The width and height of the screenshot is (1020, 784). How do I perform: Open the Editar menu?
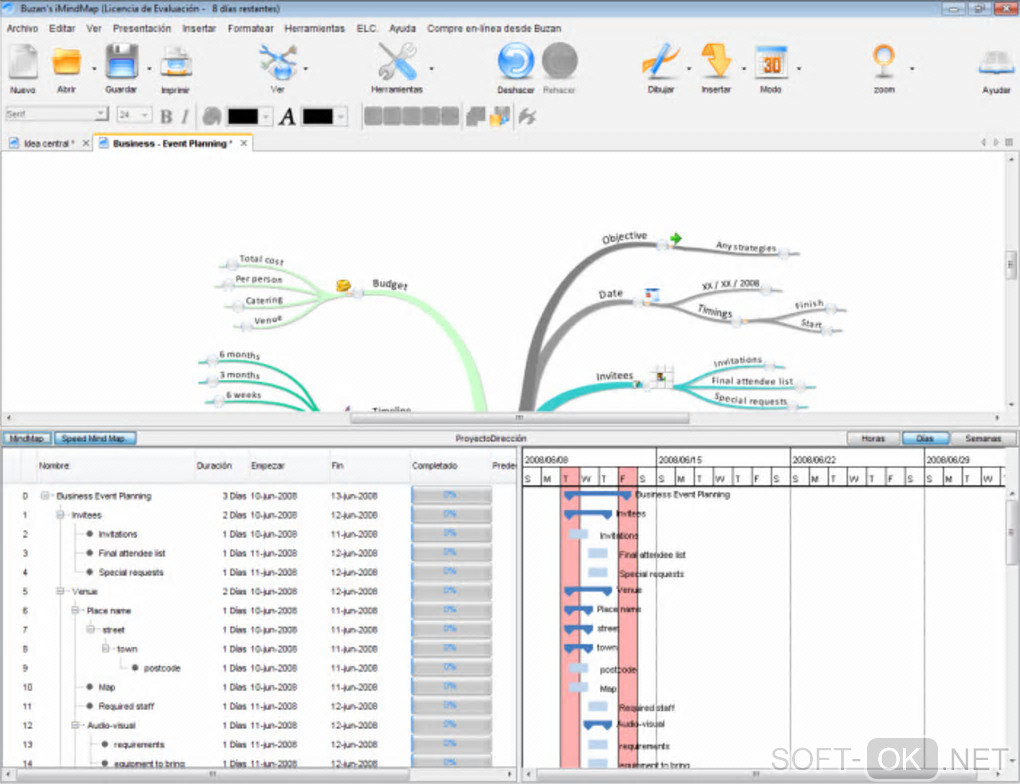(x=62, y=29)
